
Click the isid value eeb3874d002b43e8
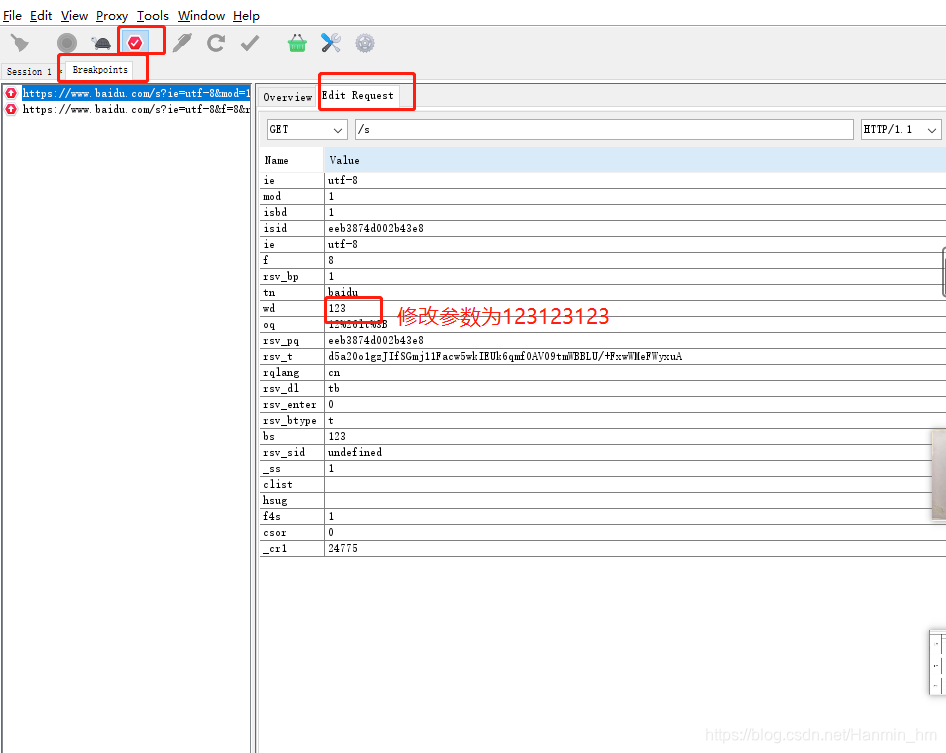(x=635, y=228)
